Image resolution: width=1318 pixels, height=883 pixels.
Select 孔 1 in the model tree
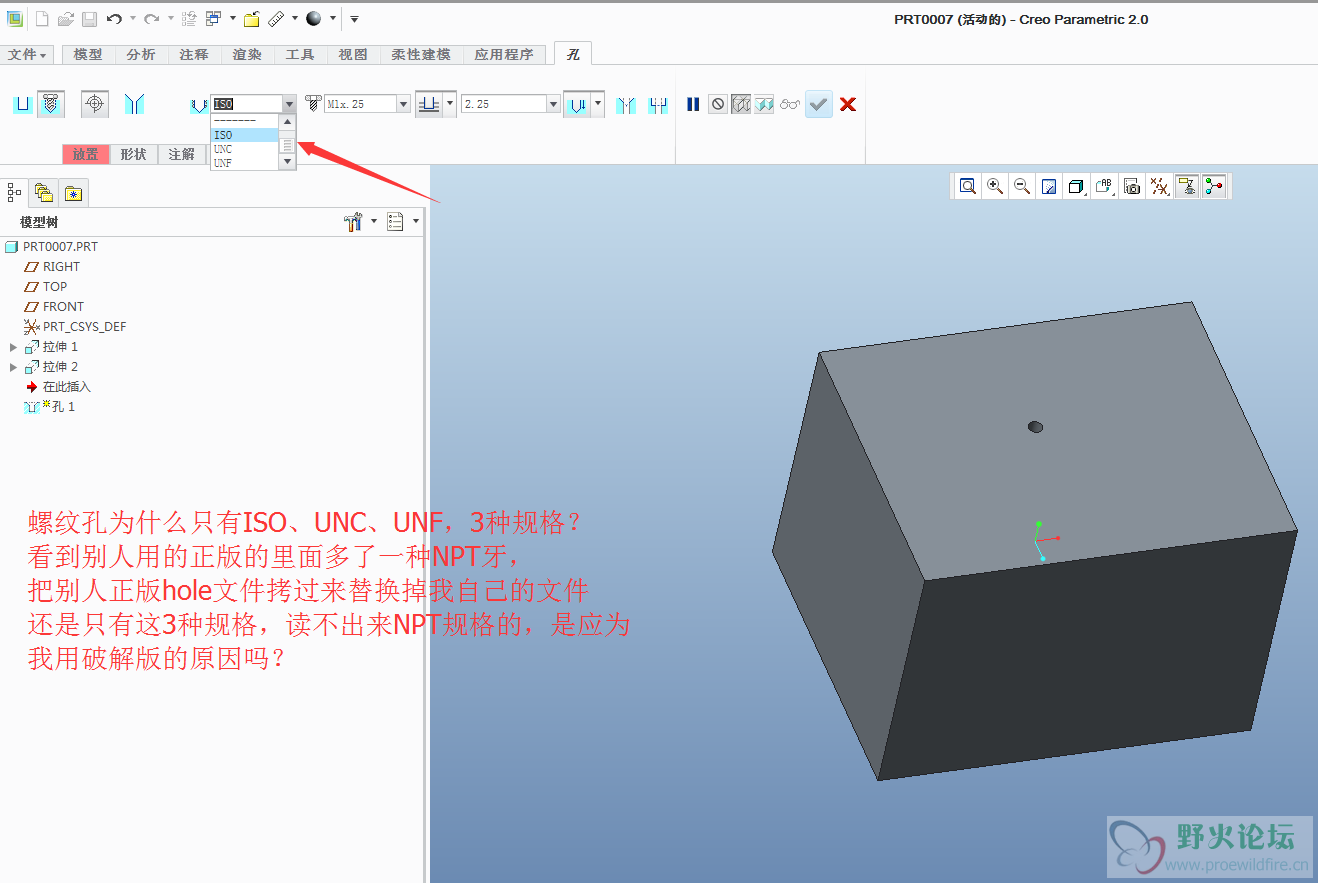[64, 407]
